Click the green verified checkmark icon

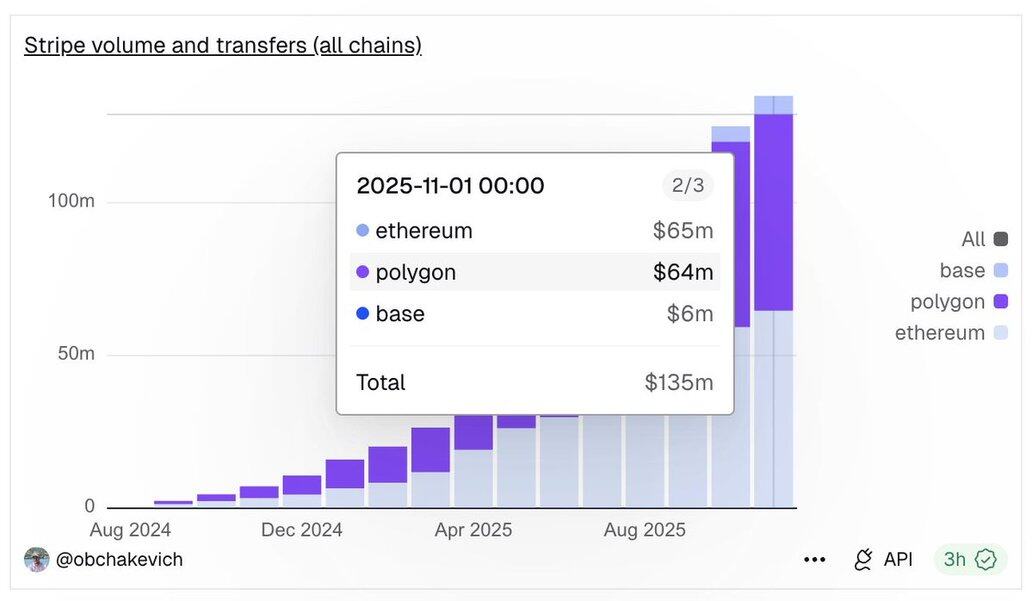tap(986, 560)
